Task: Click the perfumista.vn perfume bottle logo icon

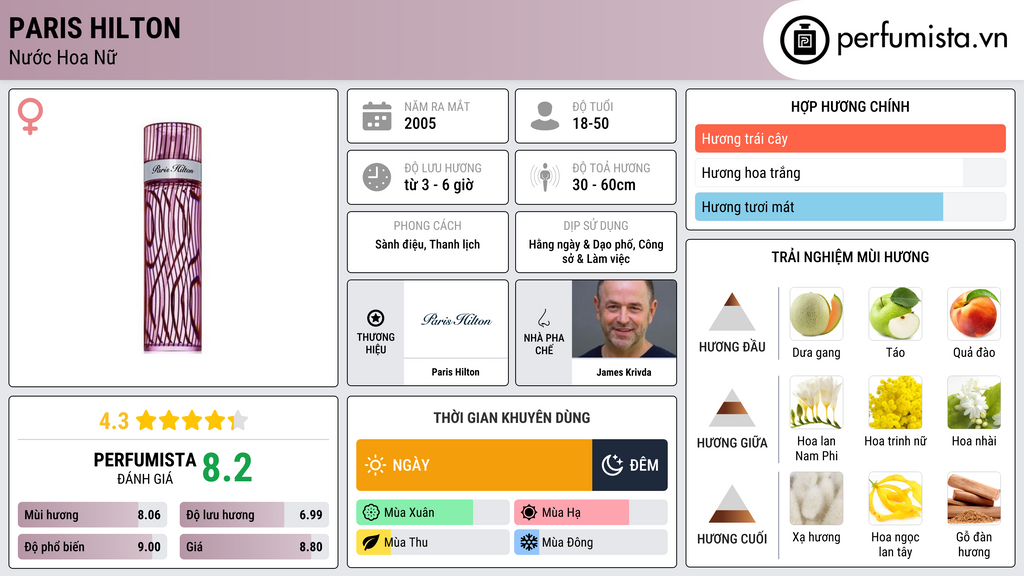Action: [x=804, y=40]
